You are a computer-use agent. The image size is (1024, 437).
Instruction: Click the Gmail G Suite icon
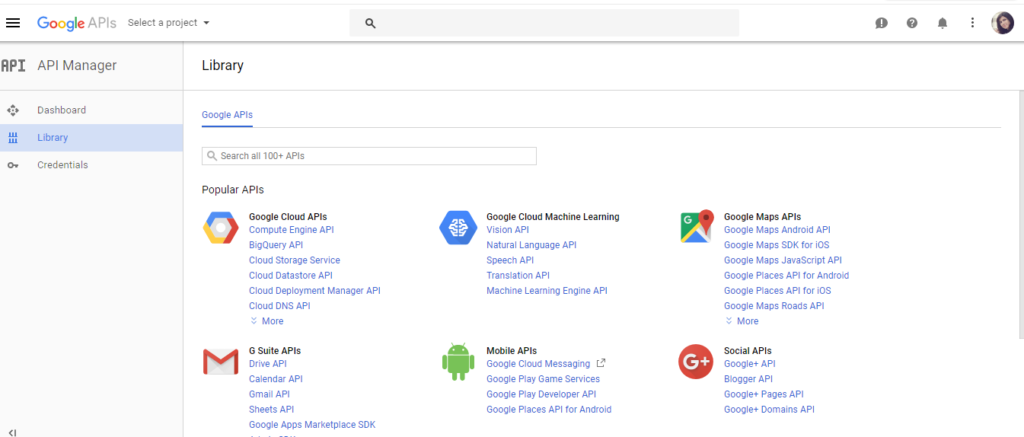(221, 362)
